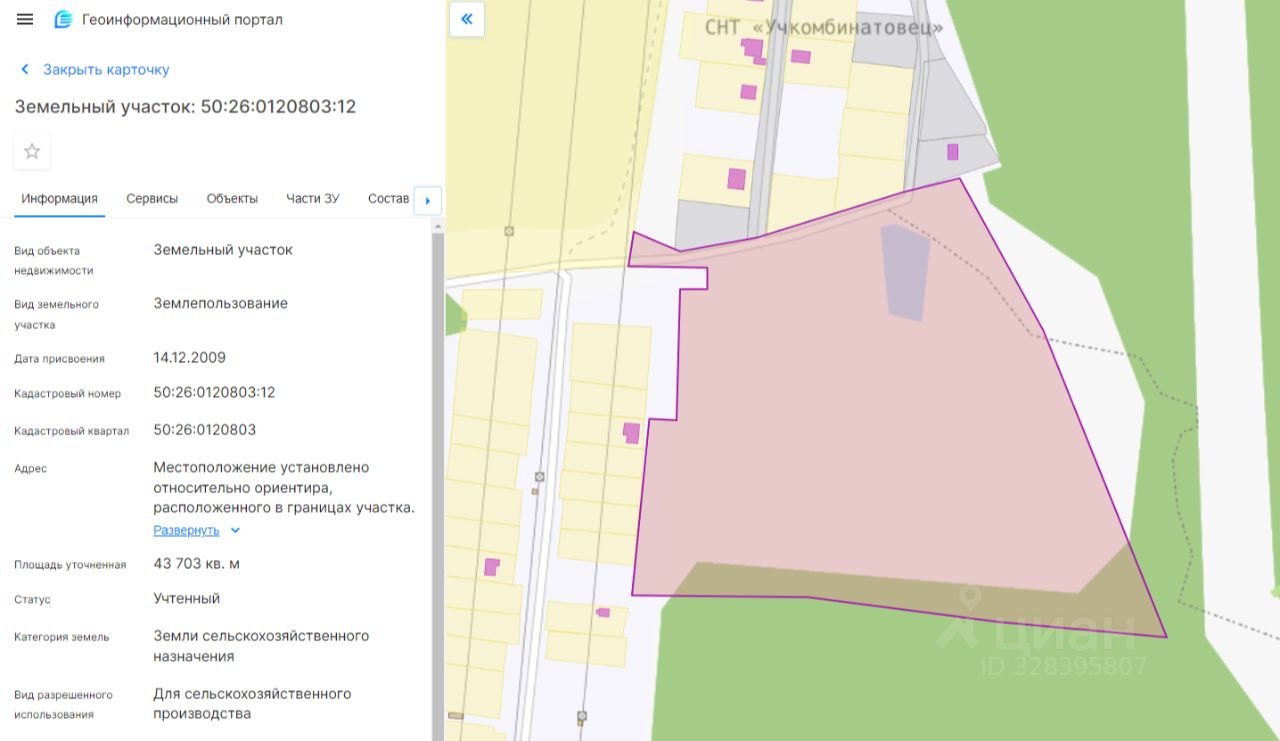Image resolution: width=1280 pixels, height=741 pixels.
Task: Click the blue-gray zone inside the parcel
Action: pyautogui.click(x=905, y=272)
